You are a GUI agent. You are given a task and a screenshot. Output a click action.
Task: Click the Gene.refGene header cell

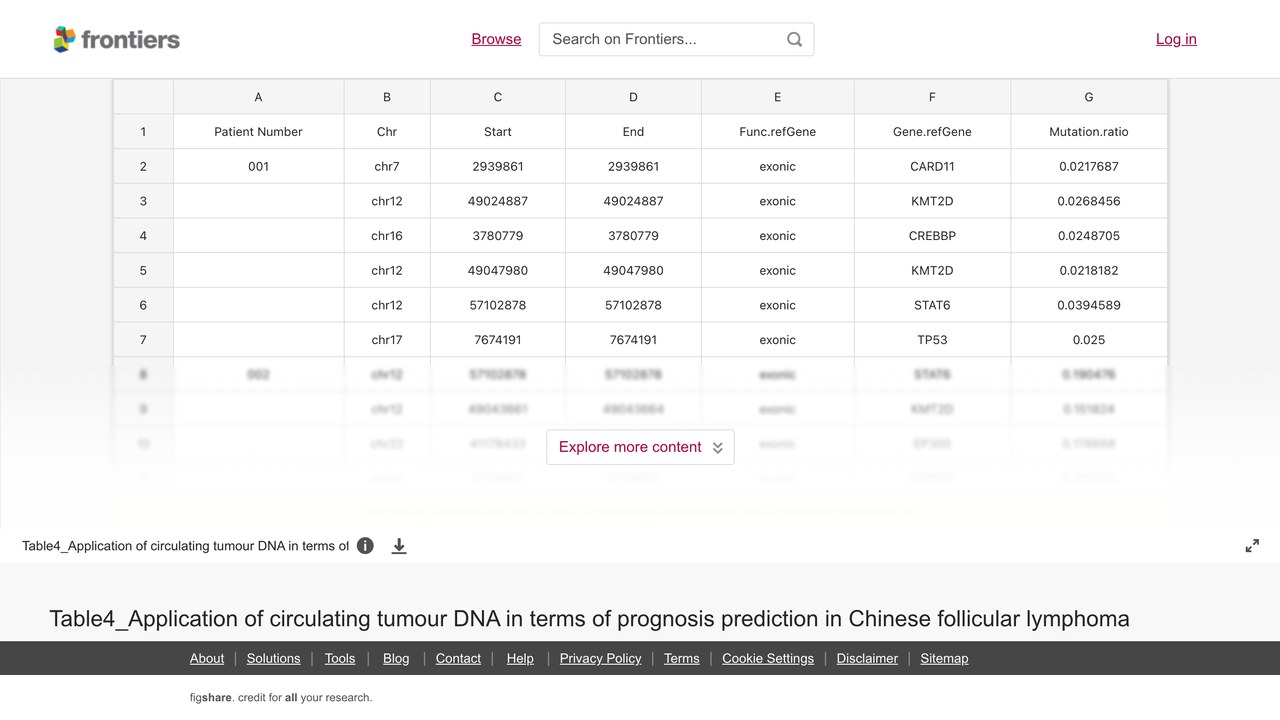[932, 132]
